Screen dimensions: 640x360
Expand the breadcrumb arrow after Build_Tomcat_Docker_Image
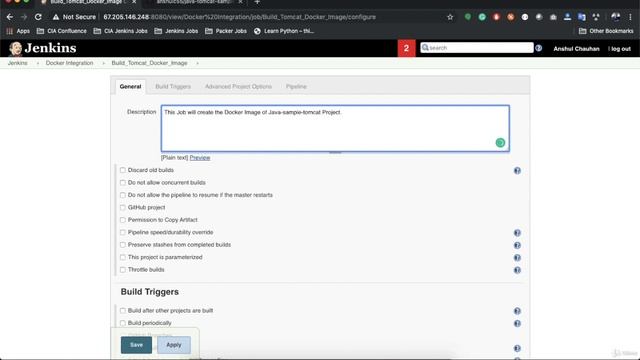[198, 63]
